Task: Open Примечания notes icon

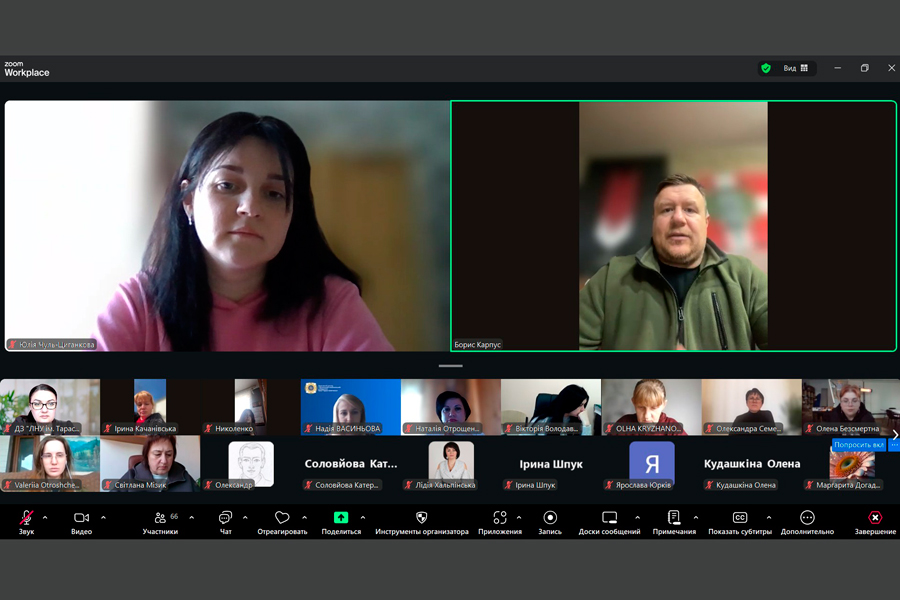Action: pos(674,522)
